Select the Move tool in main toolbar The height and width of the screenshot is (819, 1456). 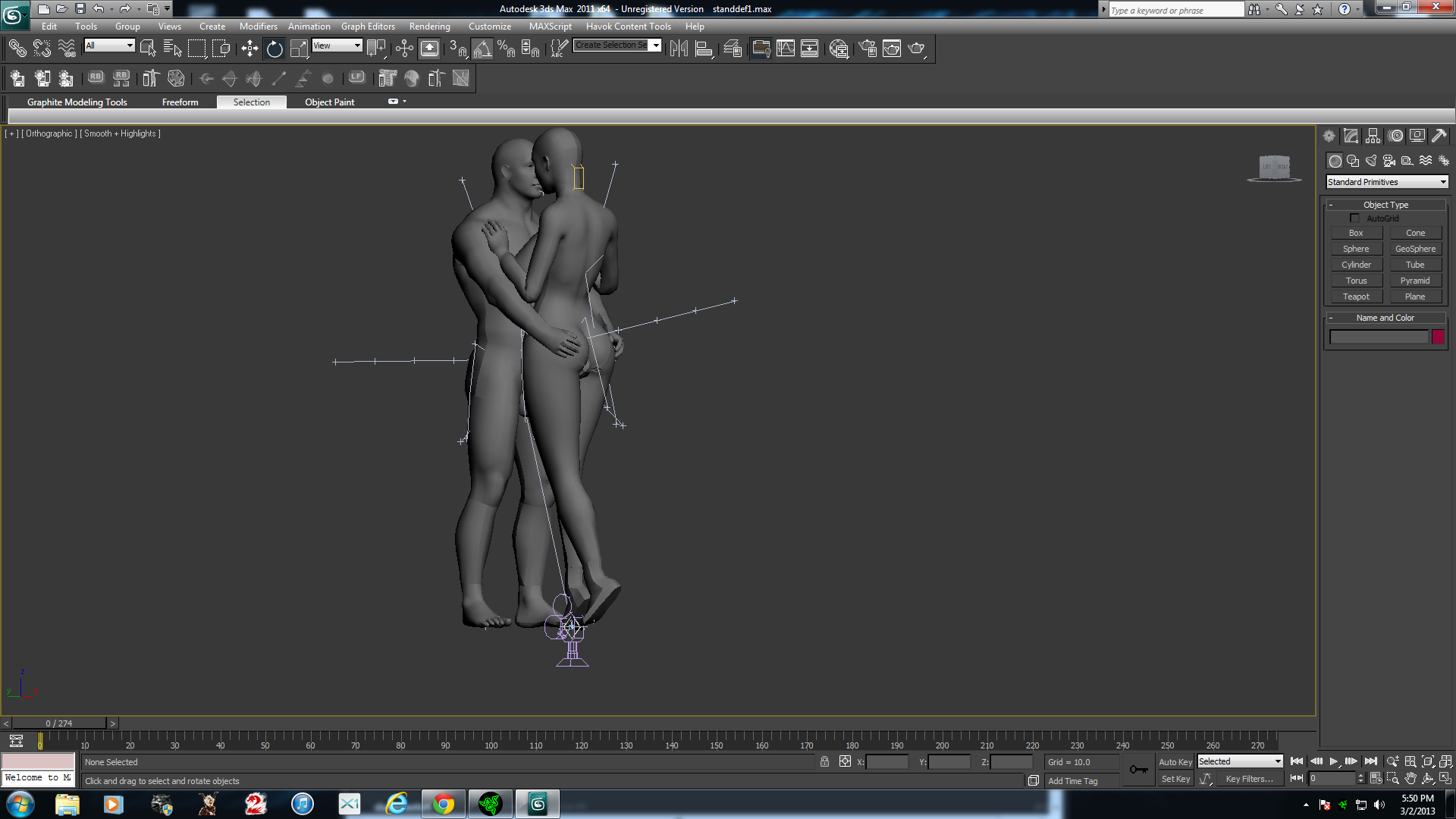point(249,49)
